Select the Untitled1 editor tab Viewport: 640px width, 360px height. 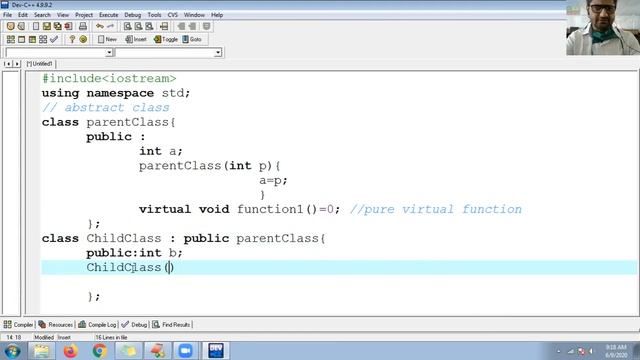coord(40,64)
